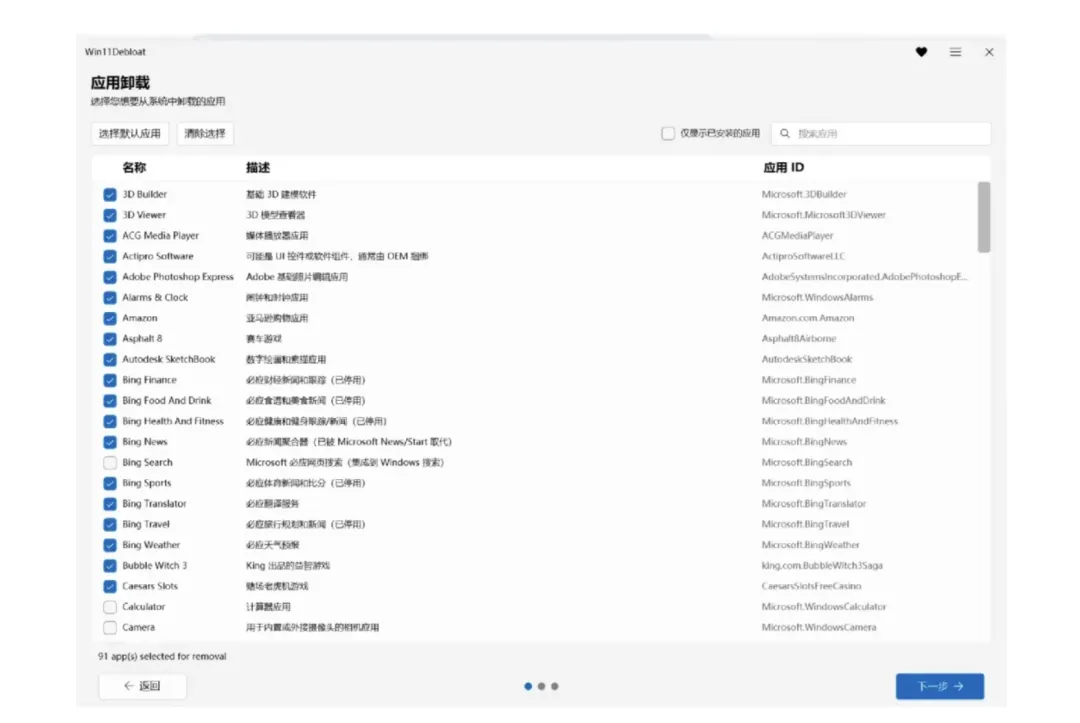Viewport: 1080px width, 723px height.
Task: Sort by 名称 column header
Action: (134, 167)
